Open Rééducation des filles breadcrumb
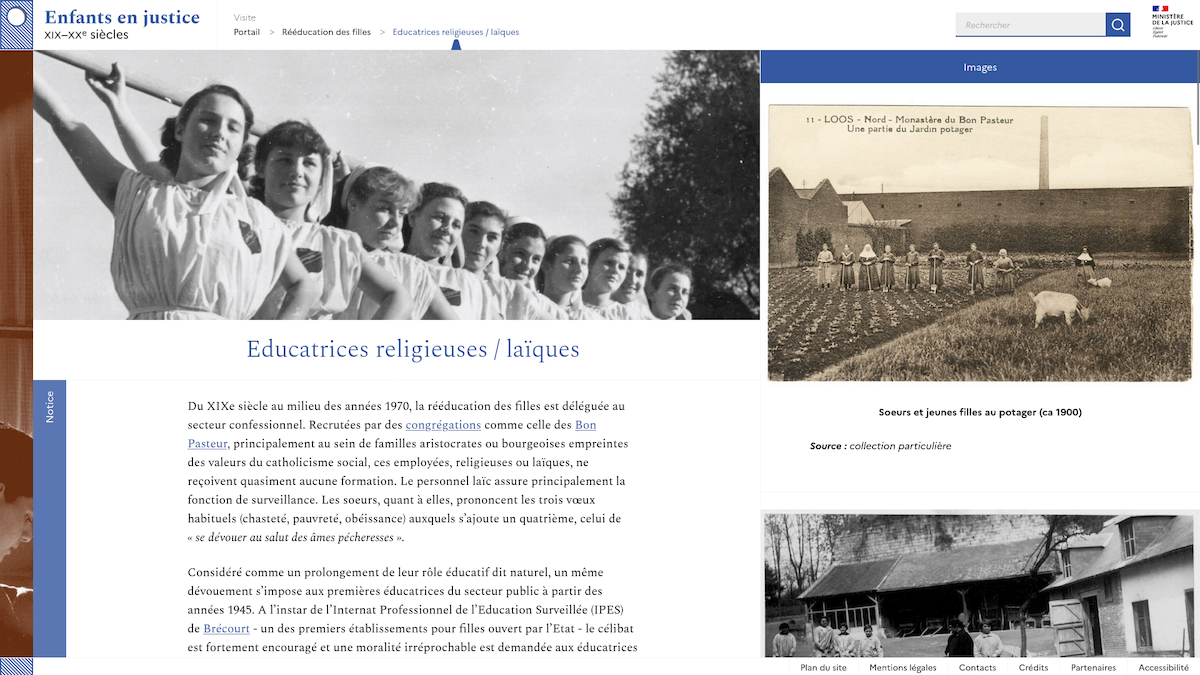Viewport: 1200px width, 675px height. [x=326, y=32]
